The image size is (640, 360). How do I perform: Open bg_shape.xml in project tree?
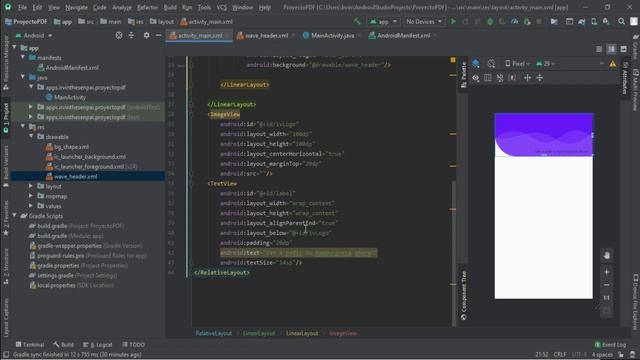pyautogui.click(x=71, y=147)
